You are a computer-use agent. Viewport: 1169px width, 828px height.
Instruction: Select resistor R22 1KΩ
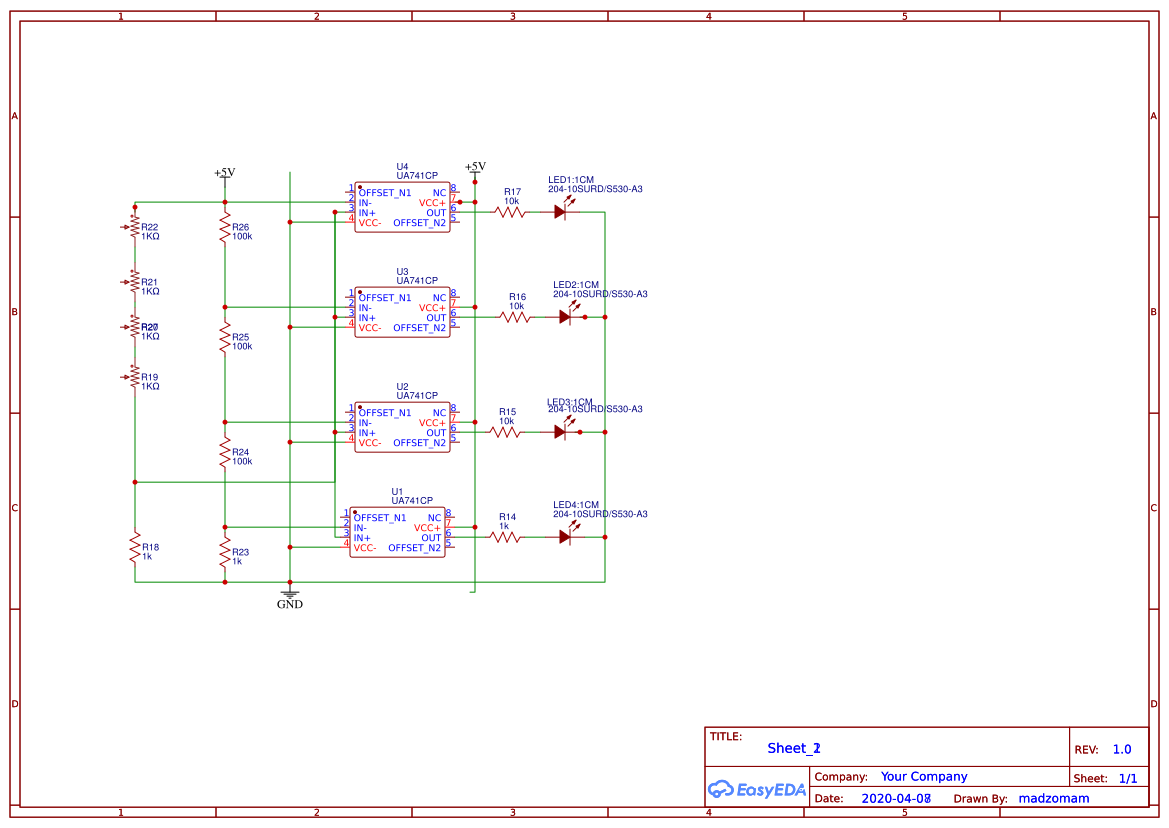[x=133, y=226]
